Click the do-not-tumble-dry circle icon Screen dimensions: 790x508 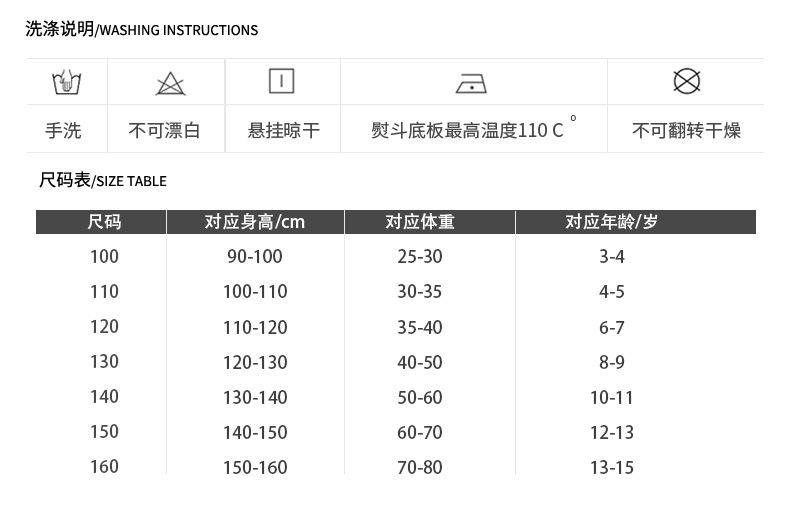coord(686,81)
